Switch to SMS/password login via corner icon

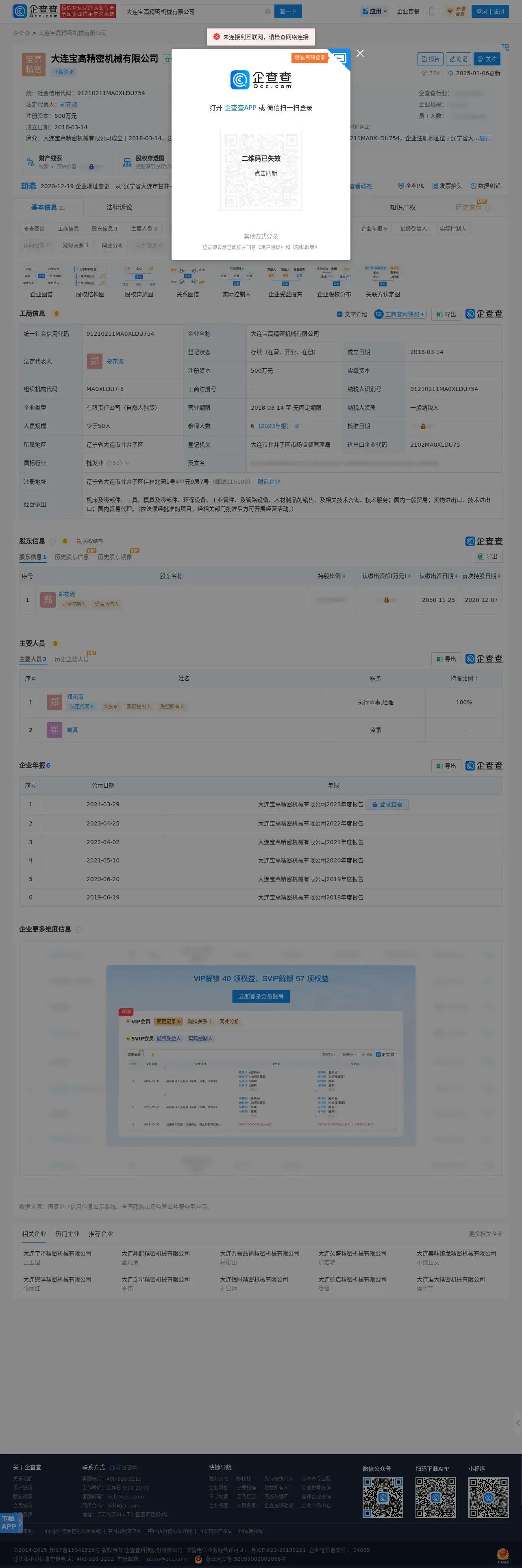click(339, 59)
